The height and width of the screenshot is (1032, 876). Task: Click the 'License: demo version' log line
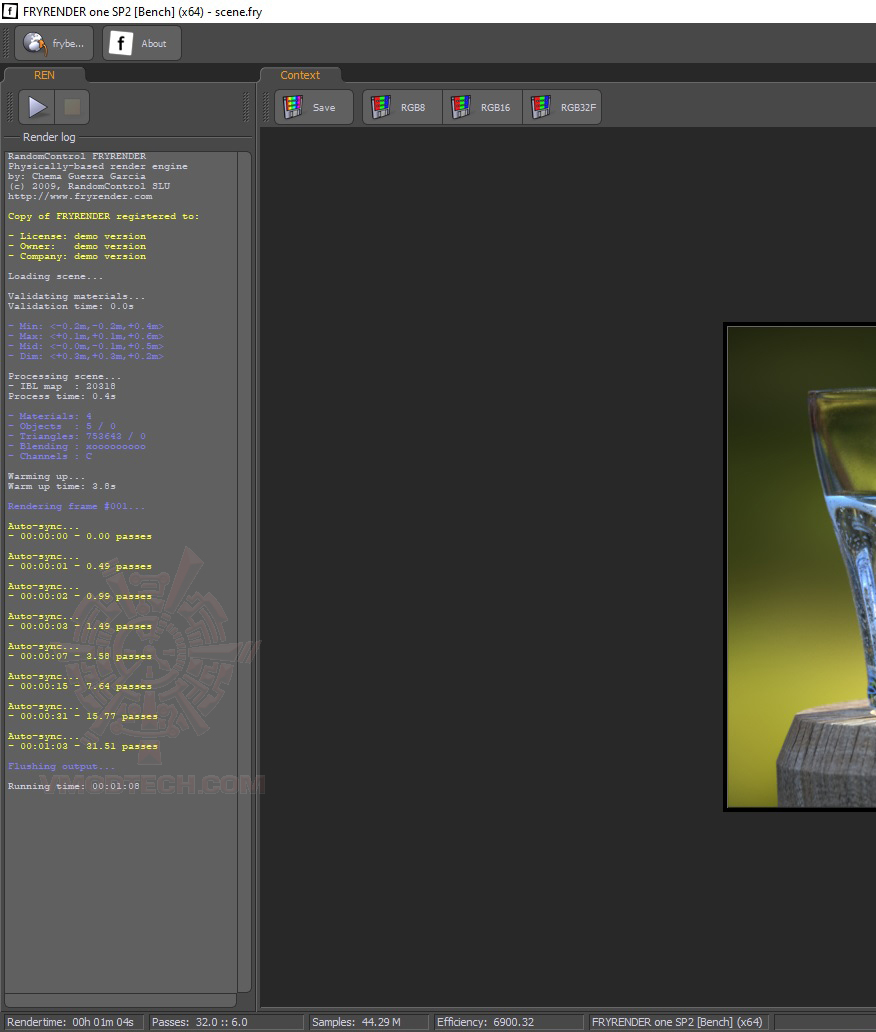click(77, 236)
